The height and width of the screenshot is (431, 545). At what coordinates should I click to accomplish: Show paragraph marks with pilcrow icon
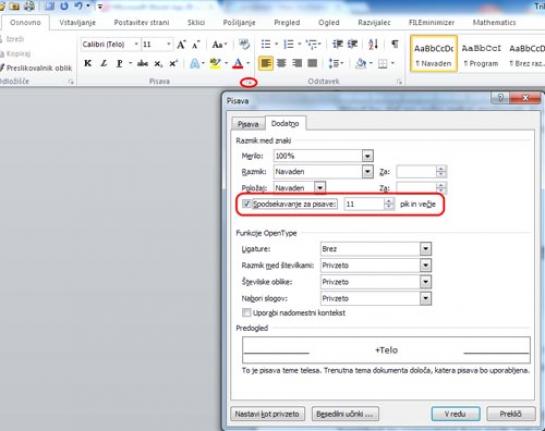[395, 44]
